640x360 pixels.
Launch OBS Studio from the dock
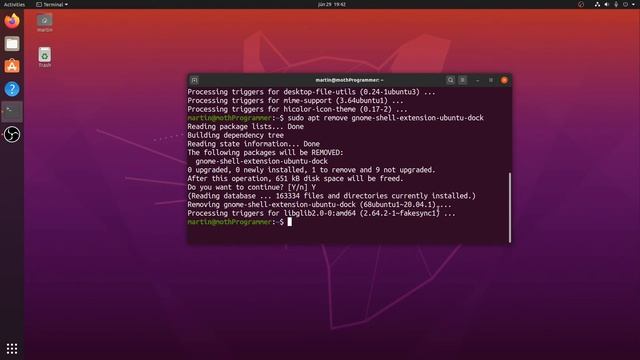(x=12, y=134)
